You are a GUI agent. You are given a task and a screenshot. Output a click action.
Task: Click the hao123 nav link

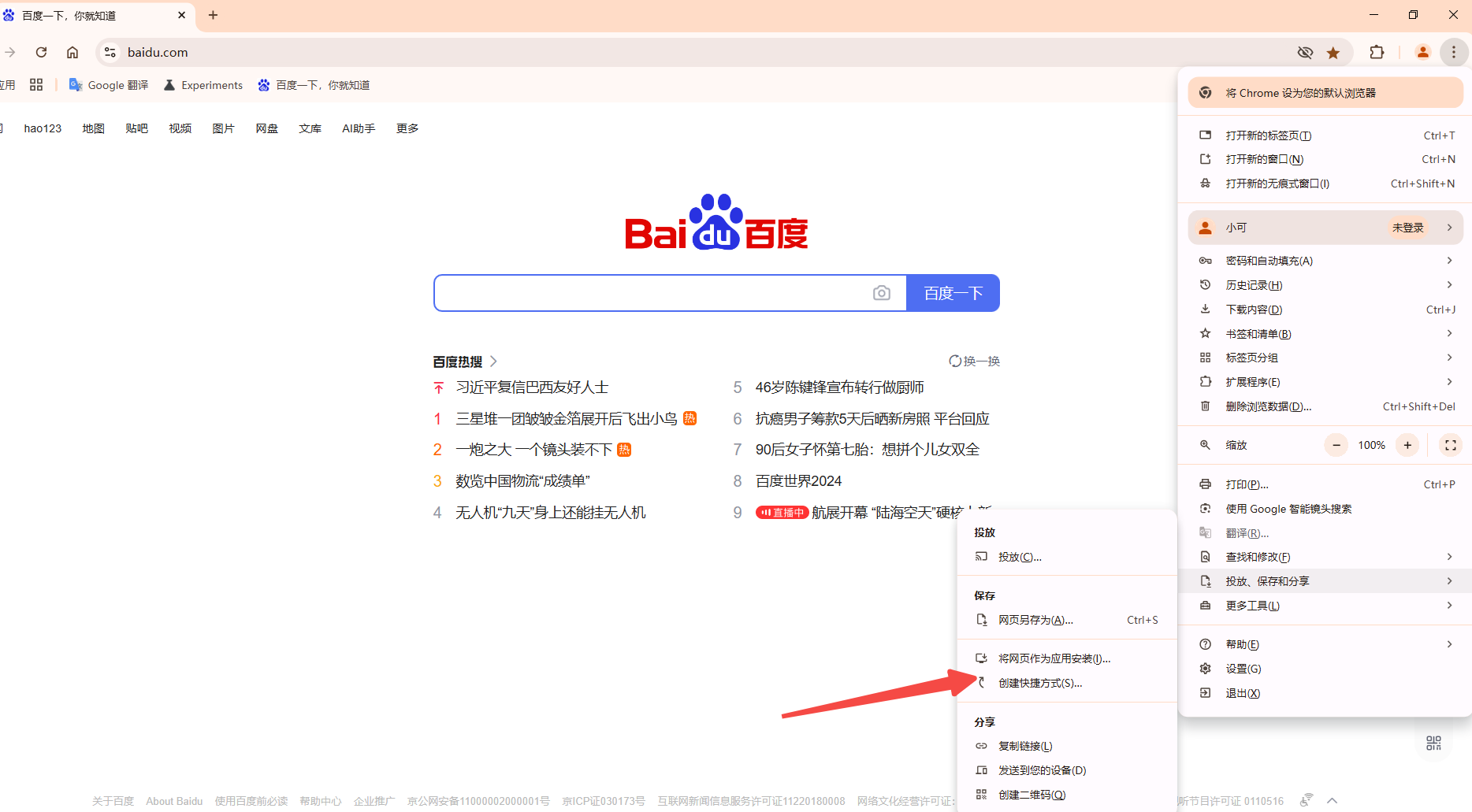(43, 128)
